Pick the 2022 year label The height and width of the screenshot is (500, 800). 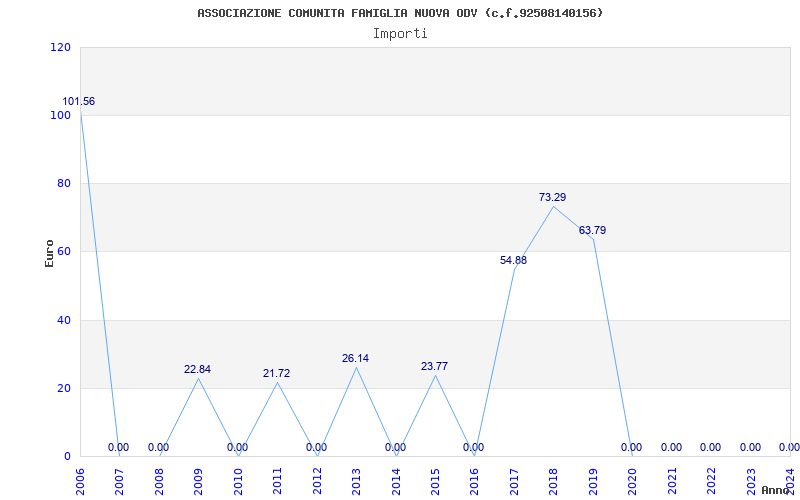coord(712,482)
